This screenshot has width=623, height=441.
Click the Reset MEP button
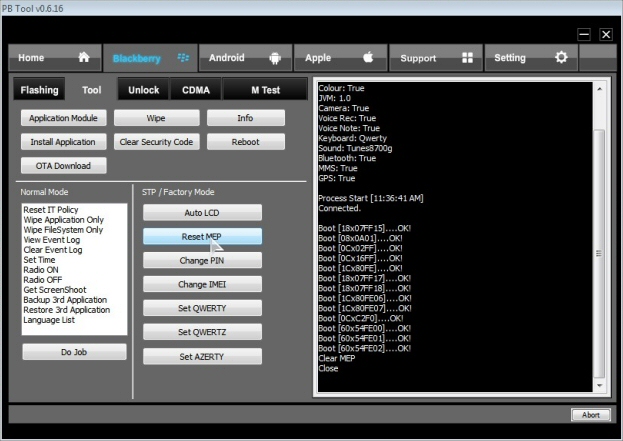click(202, 236)
